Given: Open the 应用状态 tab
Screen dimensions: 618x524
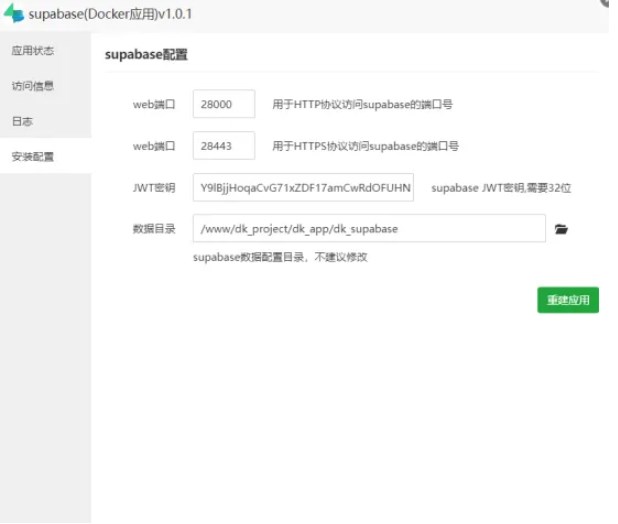Looking at the screenshot, I should pyautogui.click(x=45, y=50).
